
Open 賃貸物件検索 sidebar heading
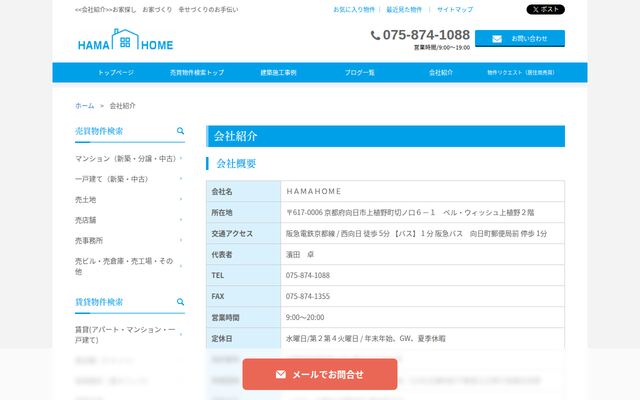pos(99,302)
